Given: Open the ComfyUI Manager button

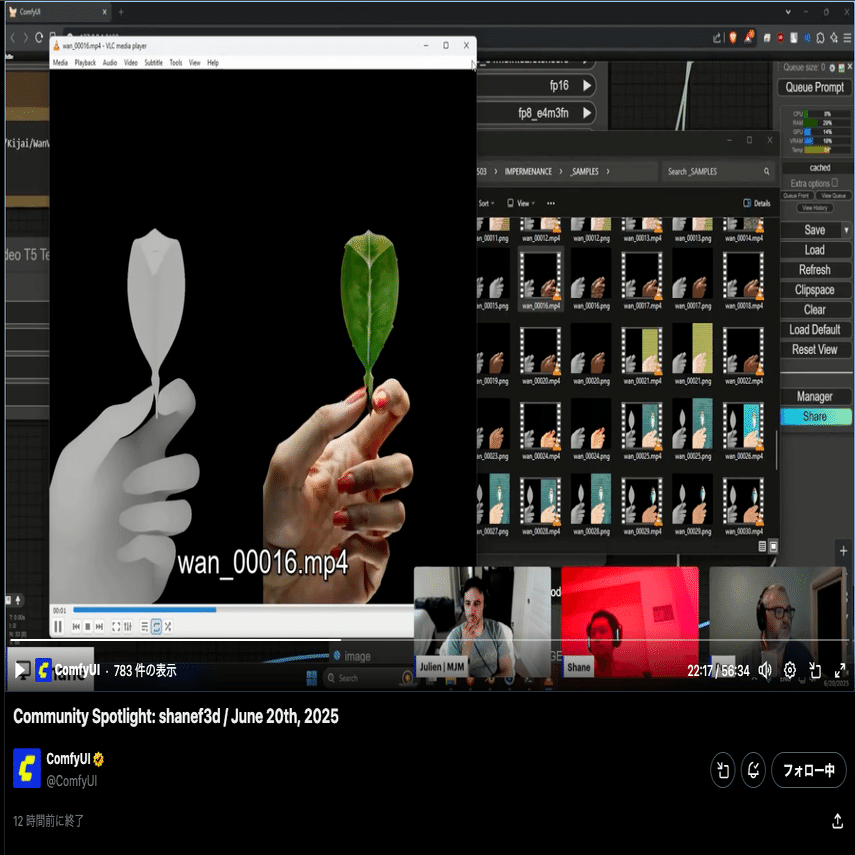Looking at the screenshot, I should click(815, 396).
